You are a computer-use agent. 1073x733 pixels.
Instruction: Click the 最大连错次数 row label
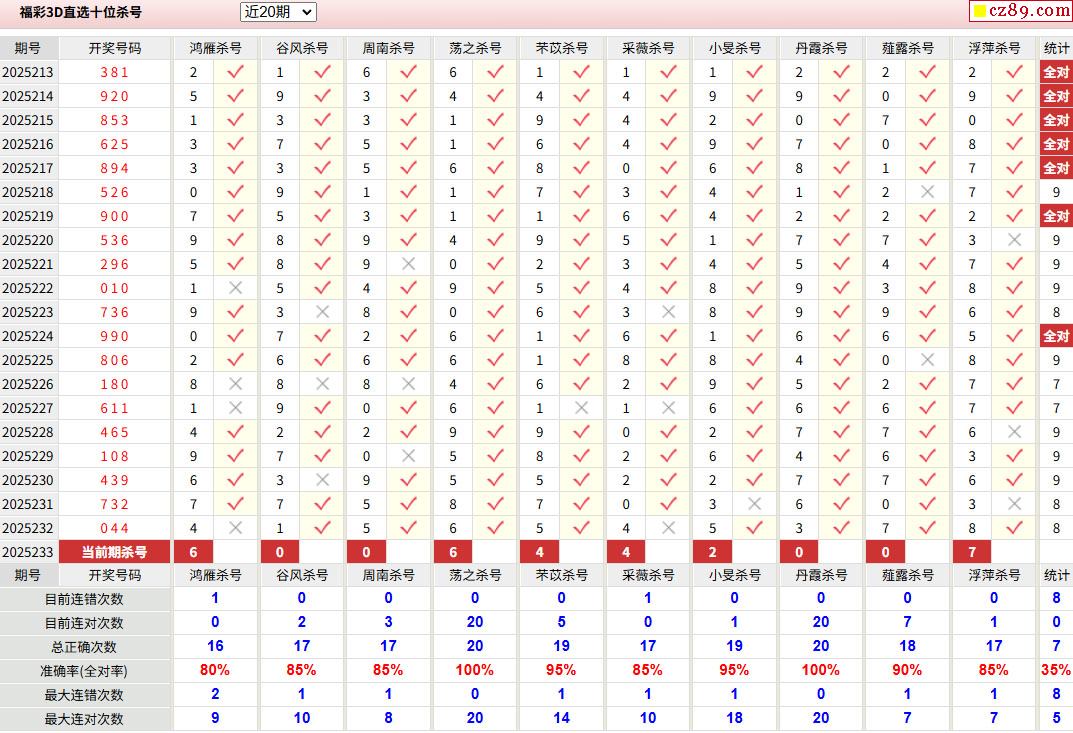click(84, 695)
